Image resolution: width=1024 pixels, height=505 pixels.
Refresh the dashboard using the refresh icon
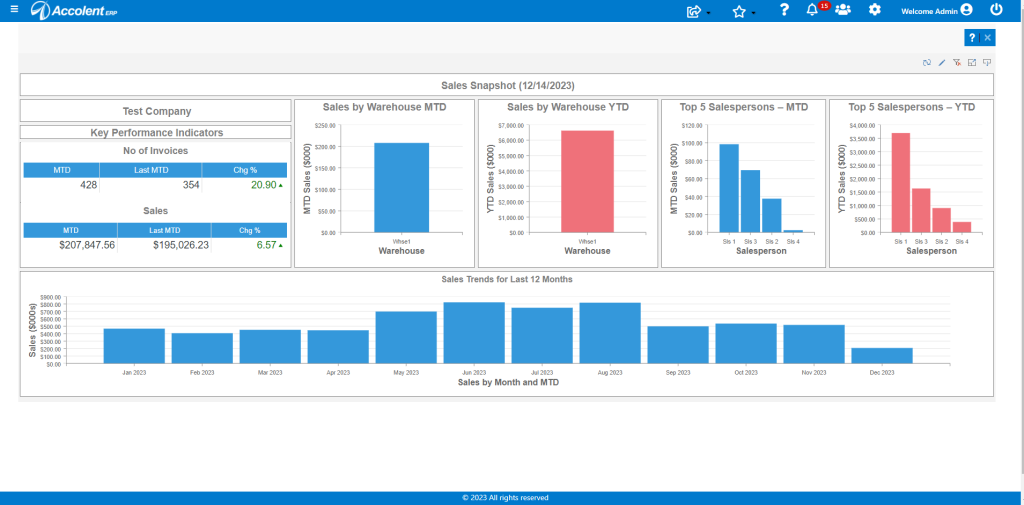(926, 63)
